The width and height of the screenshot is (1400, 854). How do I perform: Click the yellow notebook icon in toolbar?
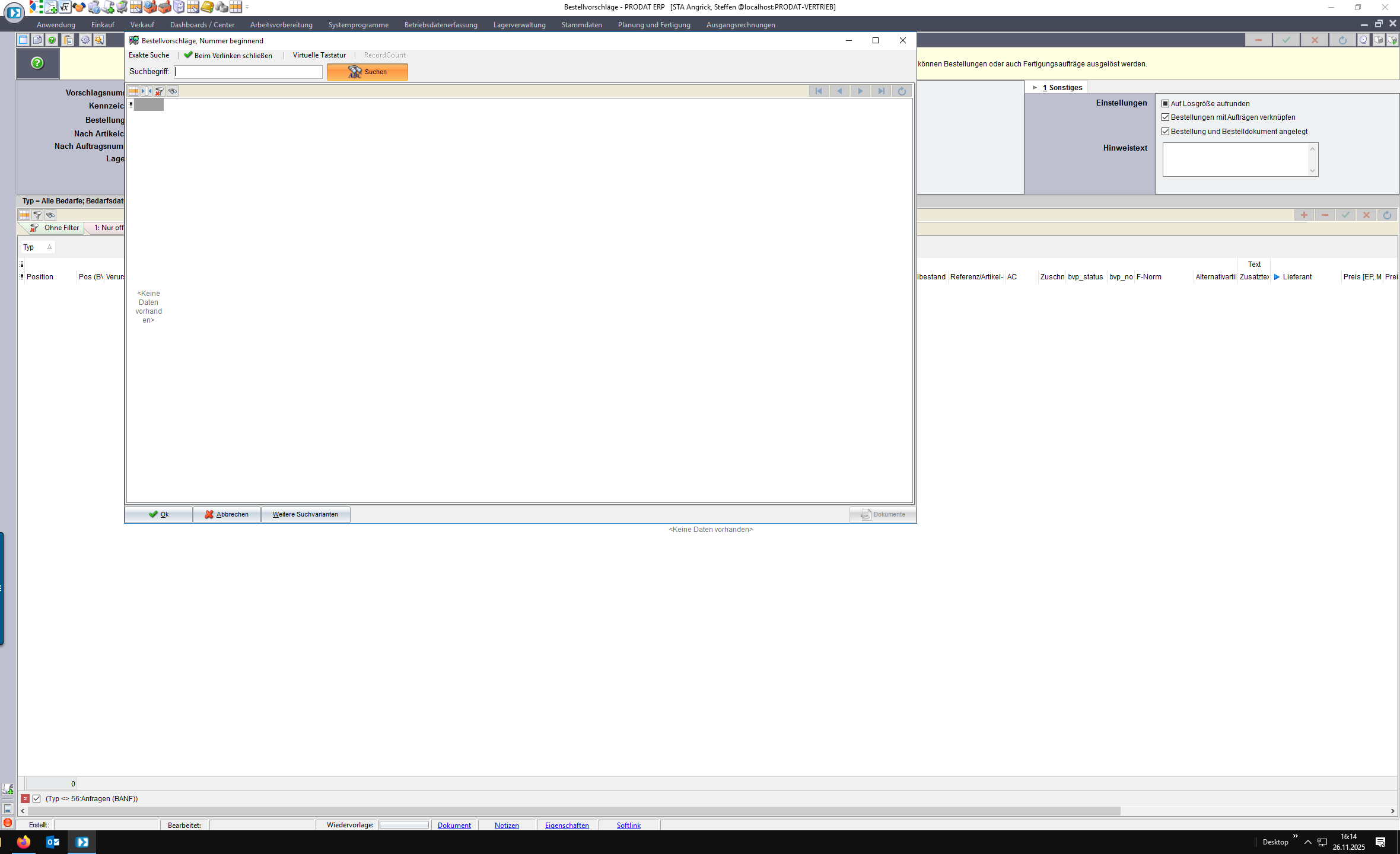click(207, 7)
